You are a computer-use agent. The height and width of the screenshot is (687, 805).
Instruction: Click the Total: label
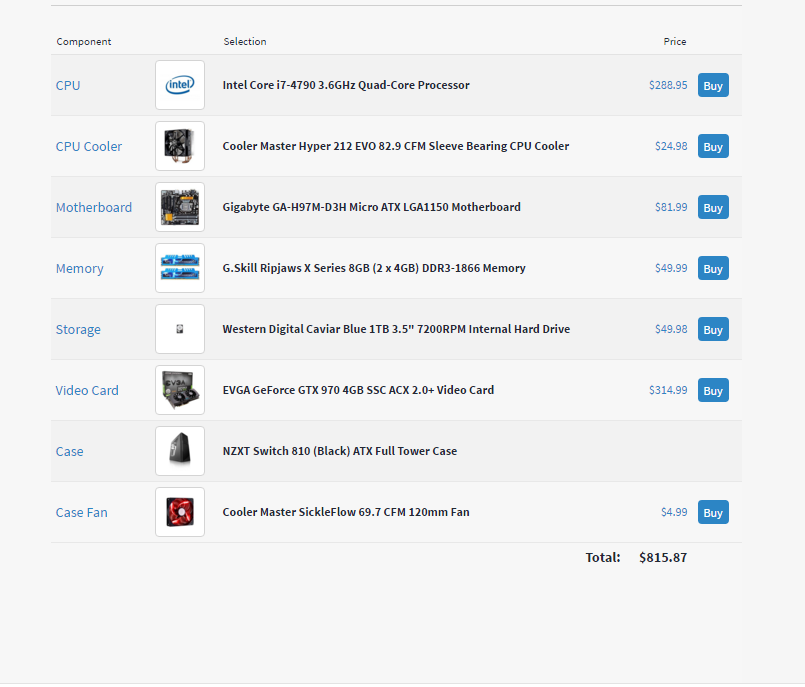tap(603, 558)
